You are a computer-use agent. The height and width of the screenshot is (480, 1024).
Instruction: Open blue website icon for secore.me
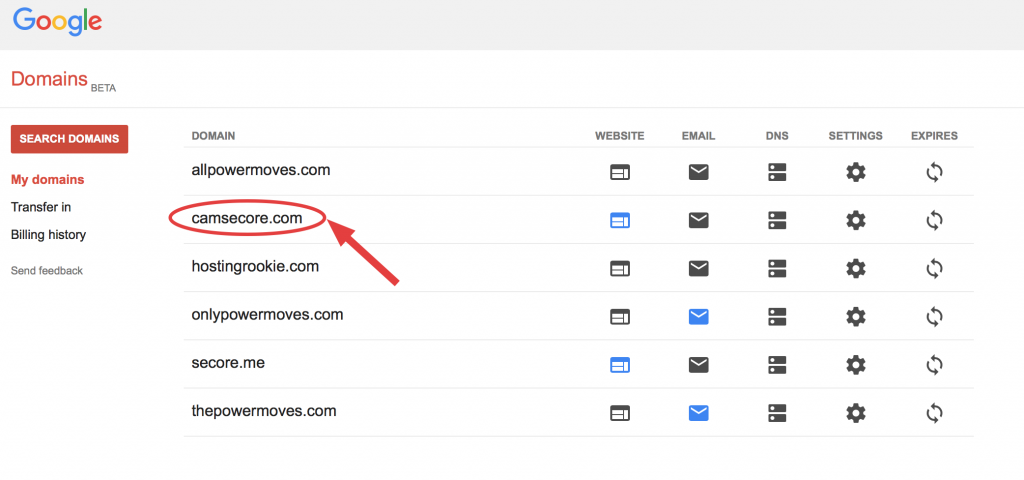point(620,365)
